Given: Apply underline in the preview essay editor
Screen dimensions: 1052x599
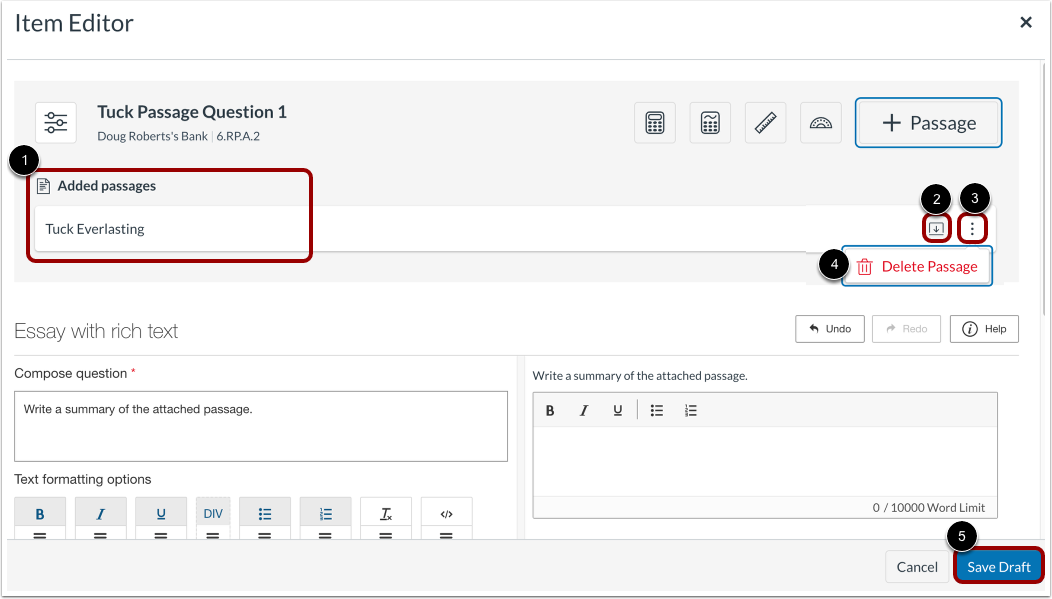Looking at the screenshot, I should click(x=618, y=411).
